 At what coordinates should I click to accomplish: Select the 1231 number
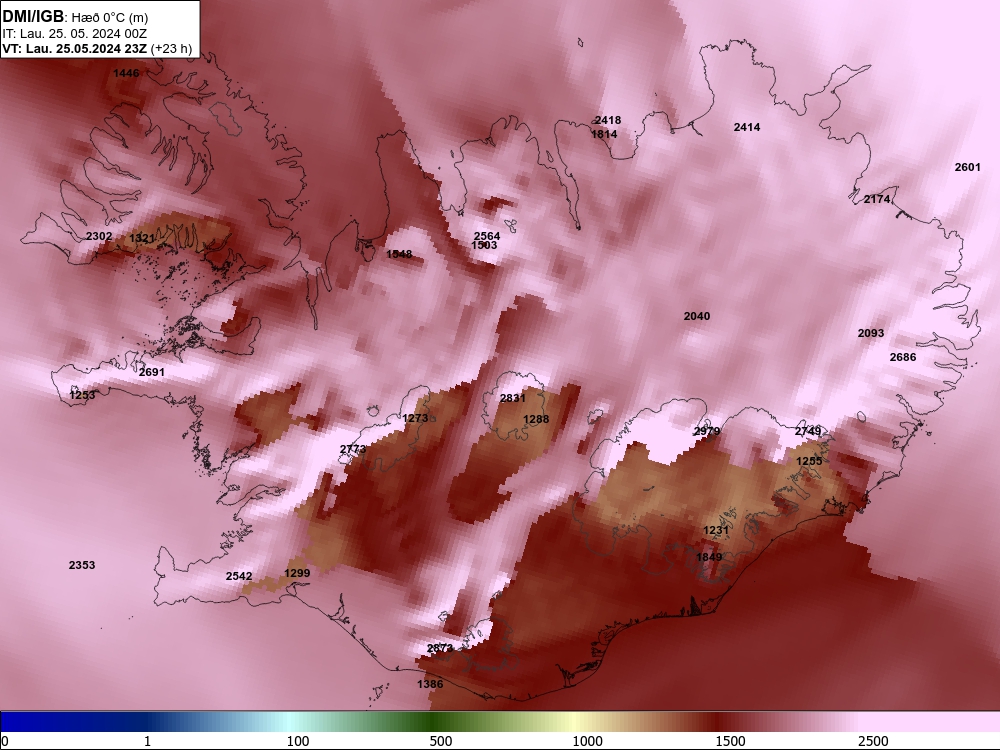716,530
